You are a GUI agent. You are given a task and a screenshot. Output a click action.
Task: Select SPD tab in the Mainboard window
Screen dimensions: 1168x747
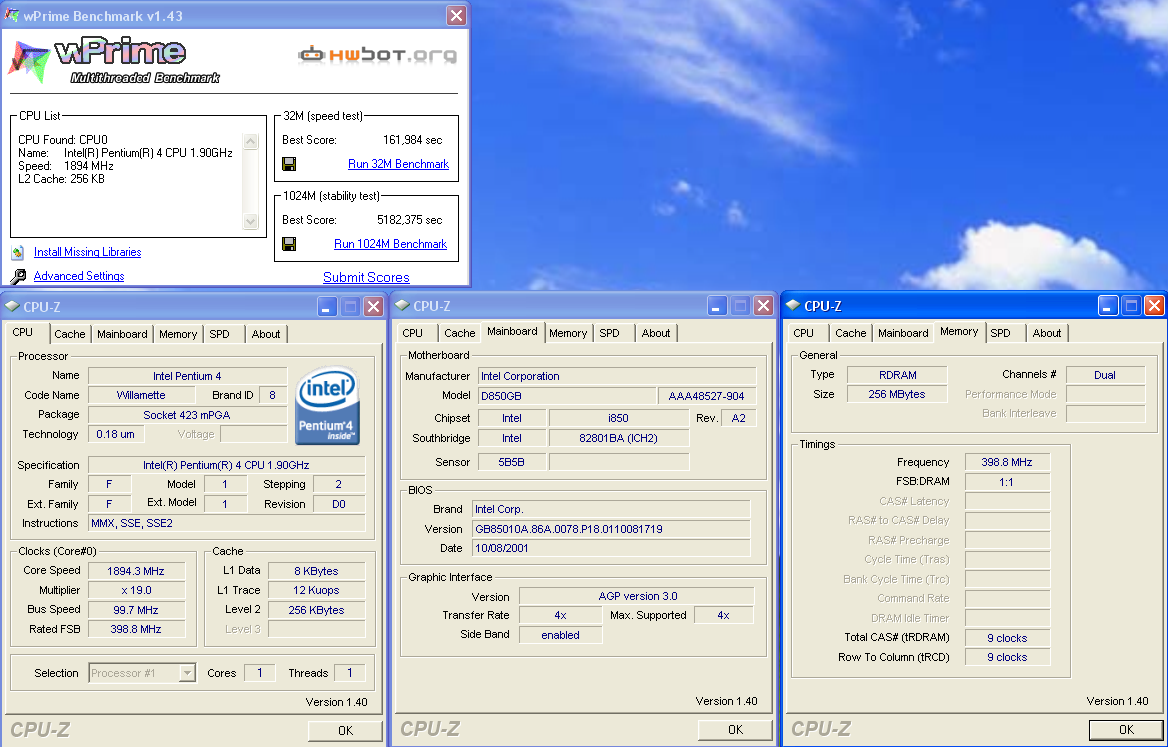[x=609, y=334]
